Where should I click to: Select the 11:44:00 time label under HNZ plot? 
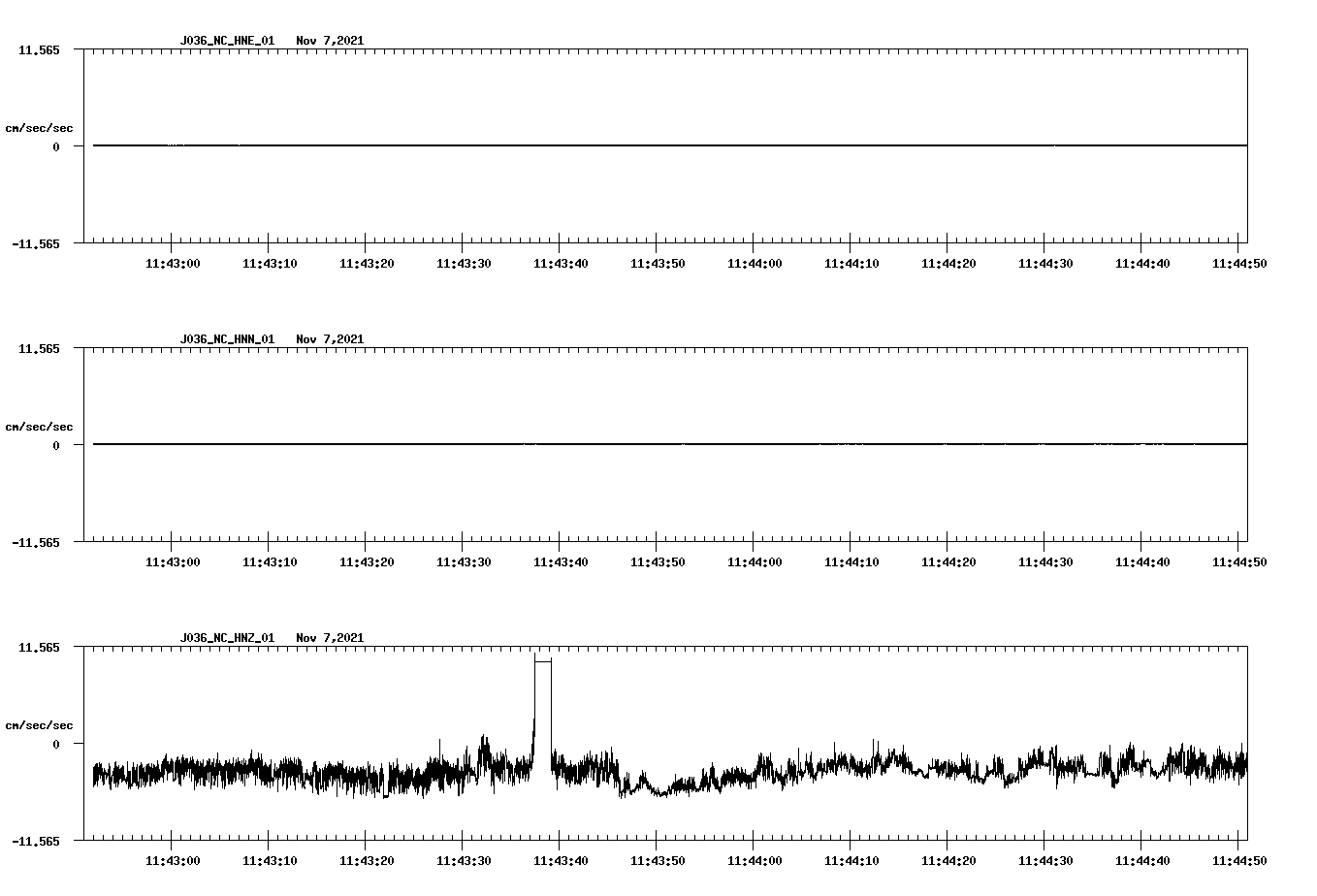pos(755,861)
